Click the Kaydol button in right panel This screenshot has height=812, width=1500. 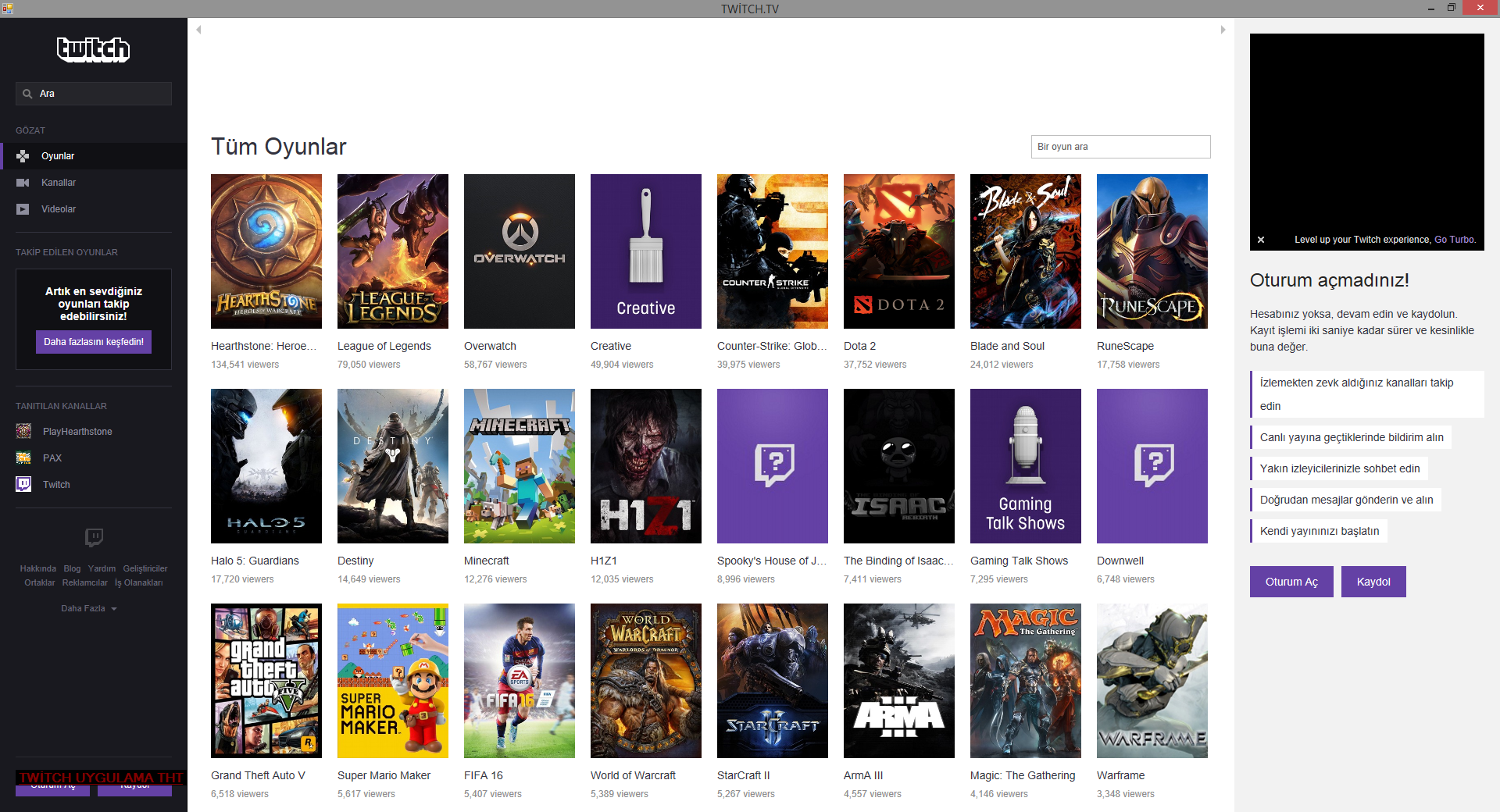click(1373, 582)
